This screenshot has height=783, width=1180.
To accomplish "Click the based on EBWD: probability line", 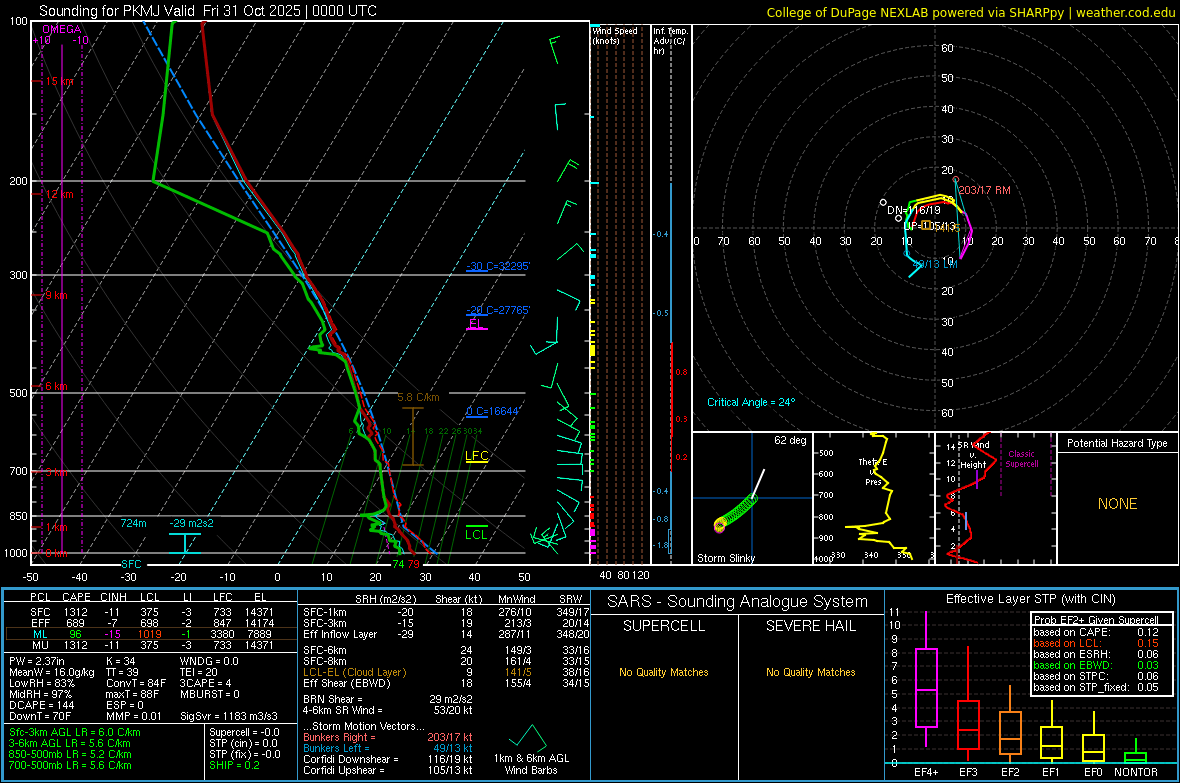I will [1096, 665].
